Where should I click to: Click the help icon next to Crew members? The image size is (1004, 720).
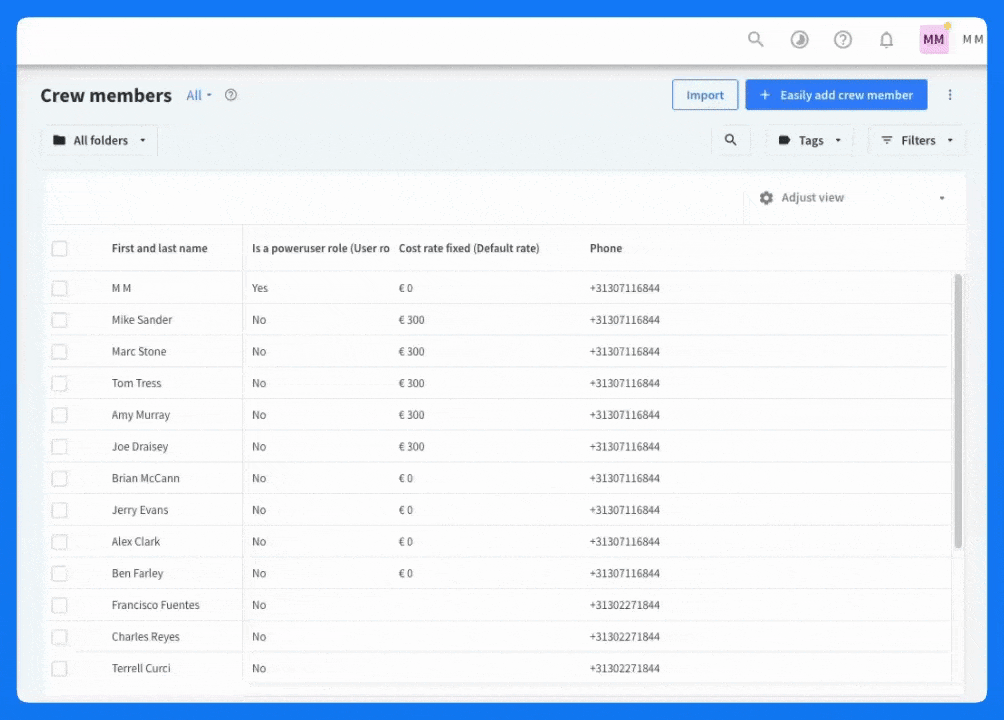(x=231, y=95)
